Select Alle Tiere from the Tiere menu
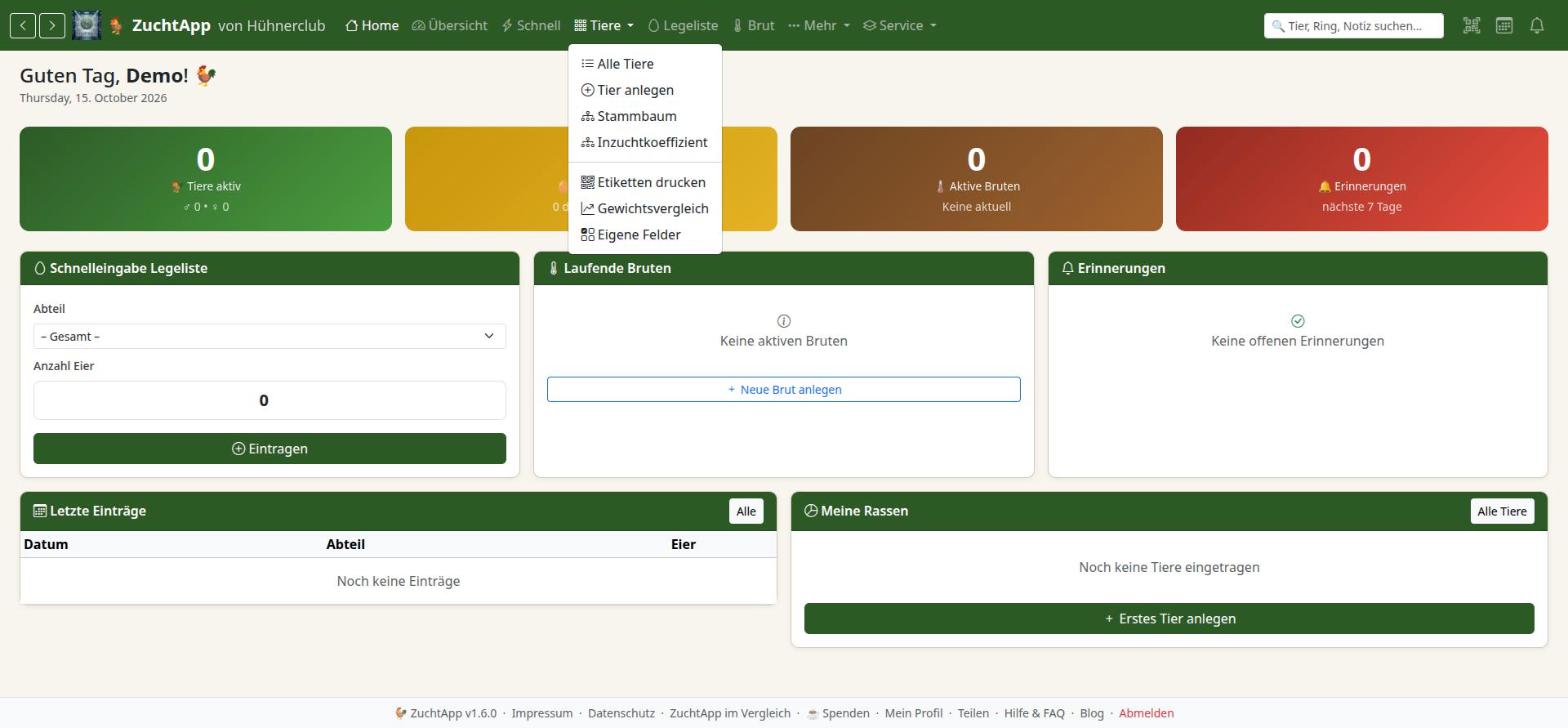Screen dimensions: 1568x728 pyautogui.click(x=645, y=64)
